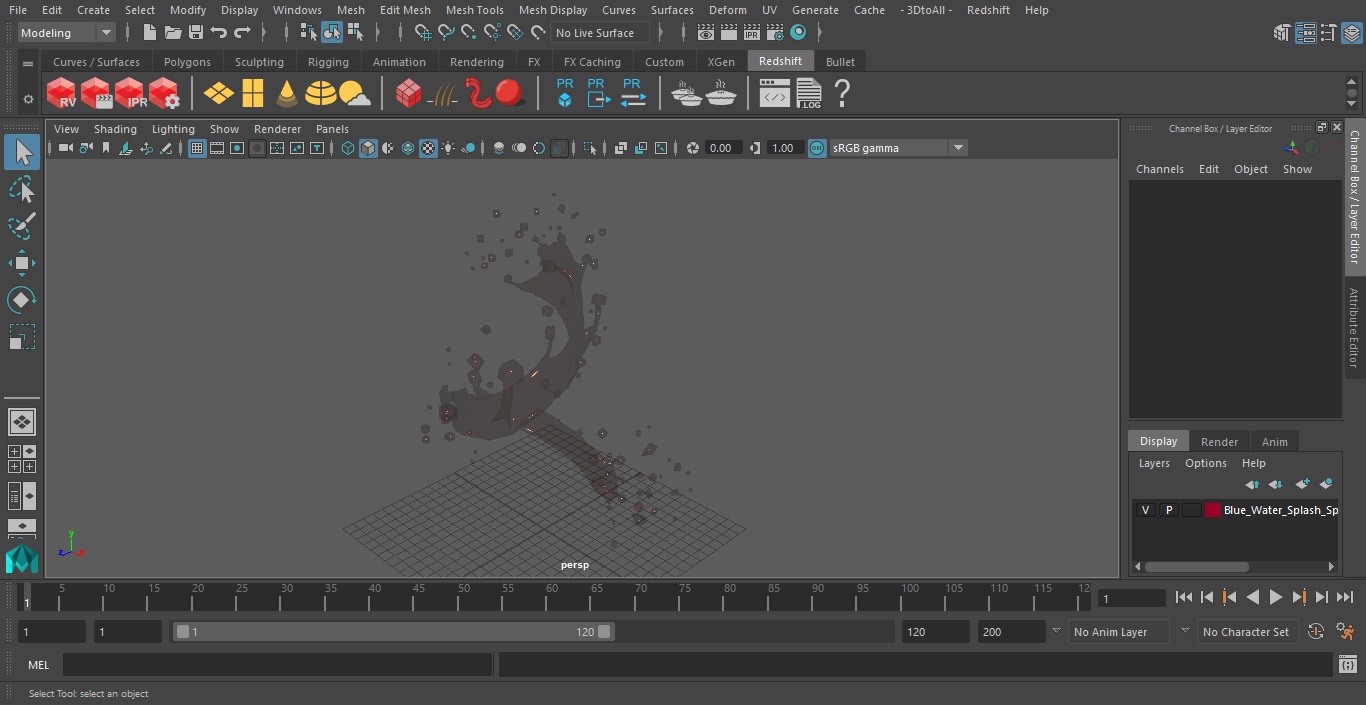Create a Redshift spot light cone
This screenshot has height=705, width=1366.
point(287,94)
